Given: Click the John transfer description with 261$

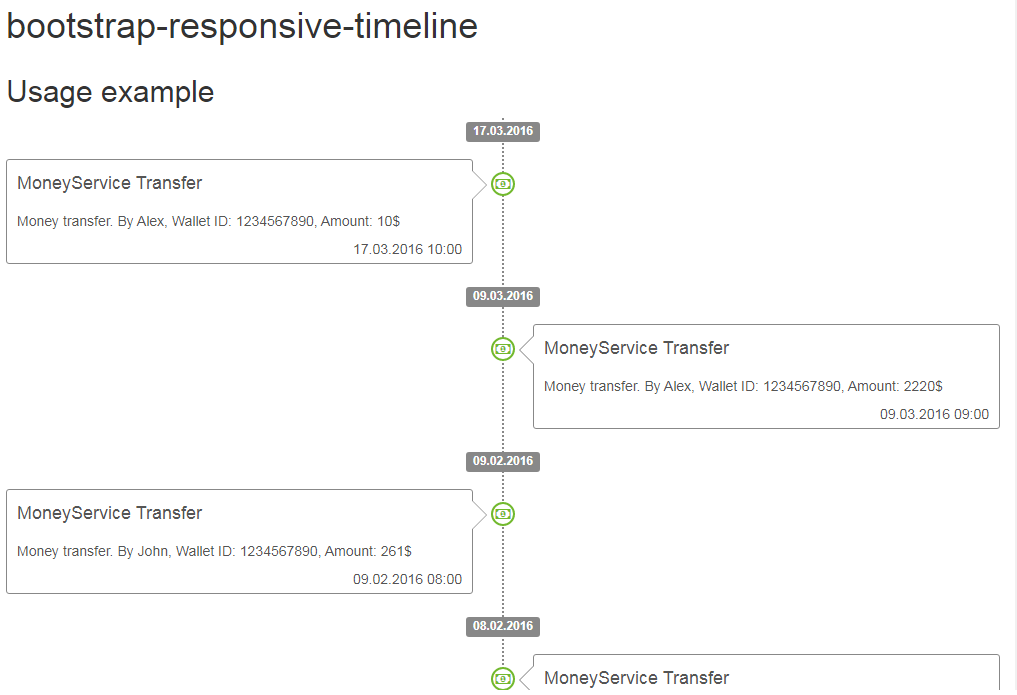Looking at the screenshot, I should click(214, 552).
